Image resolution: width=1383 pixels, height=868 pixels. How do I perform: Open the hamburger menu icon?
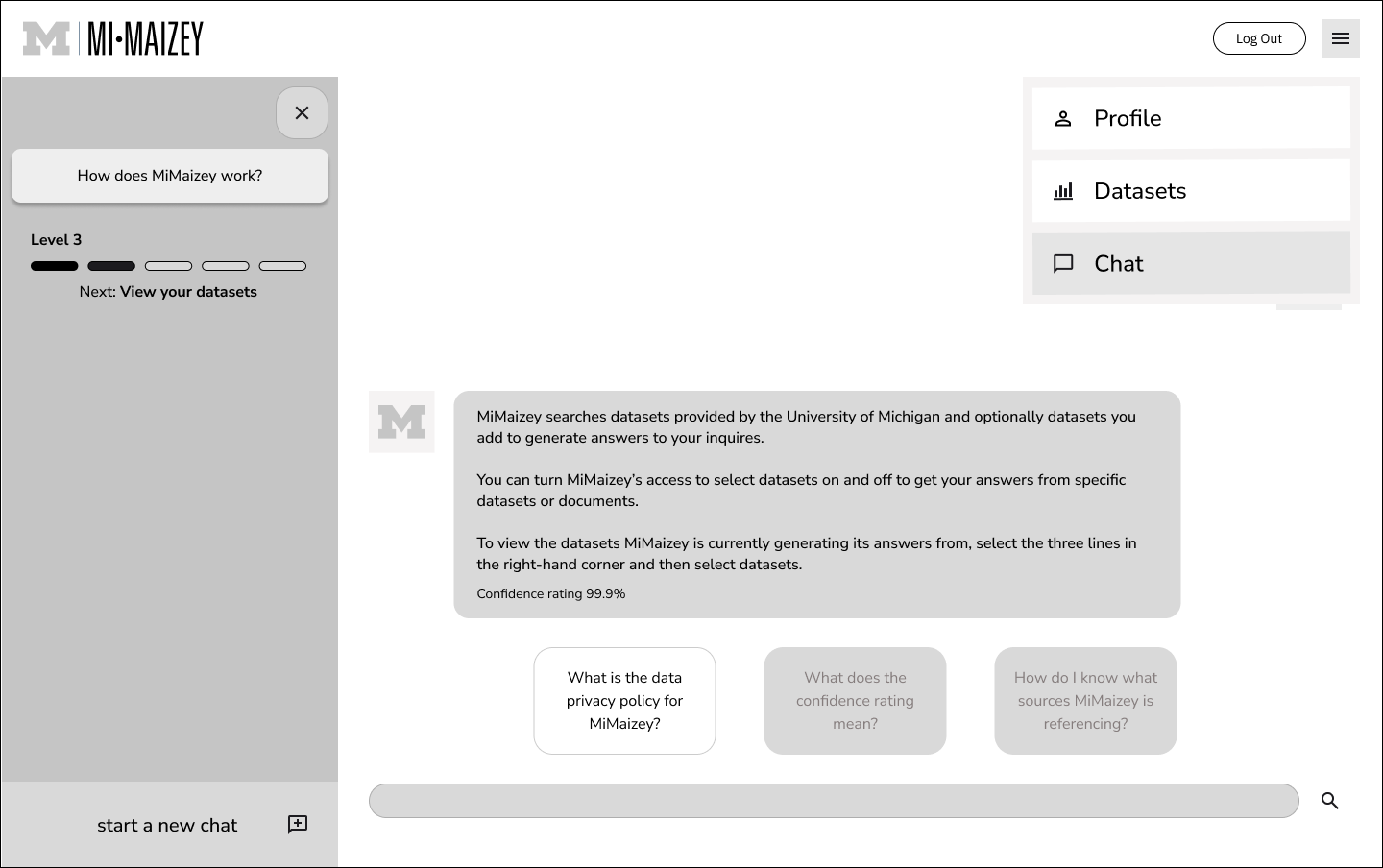pyautogui.click(x=1341, y=38)
